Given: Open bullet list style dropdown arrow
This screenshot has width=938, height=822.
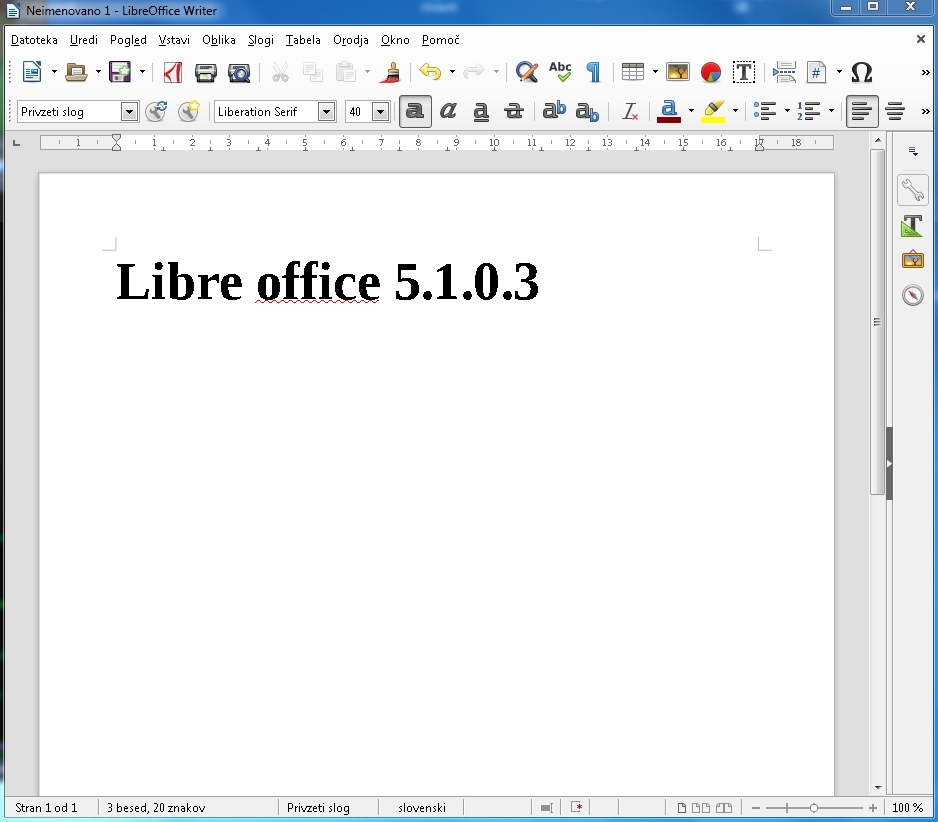Looking at the screenshot, I should (x=787, y=111).
